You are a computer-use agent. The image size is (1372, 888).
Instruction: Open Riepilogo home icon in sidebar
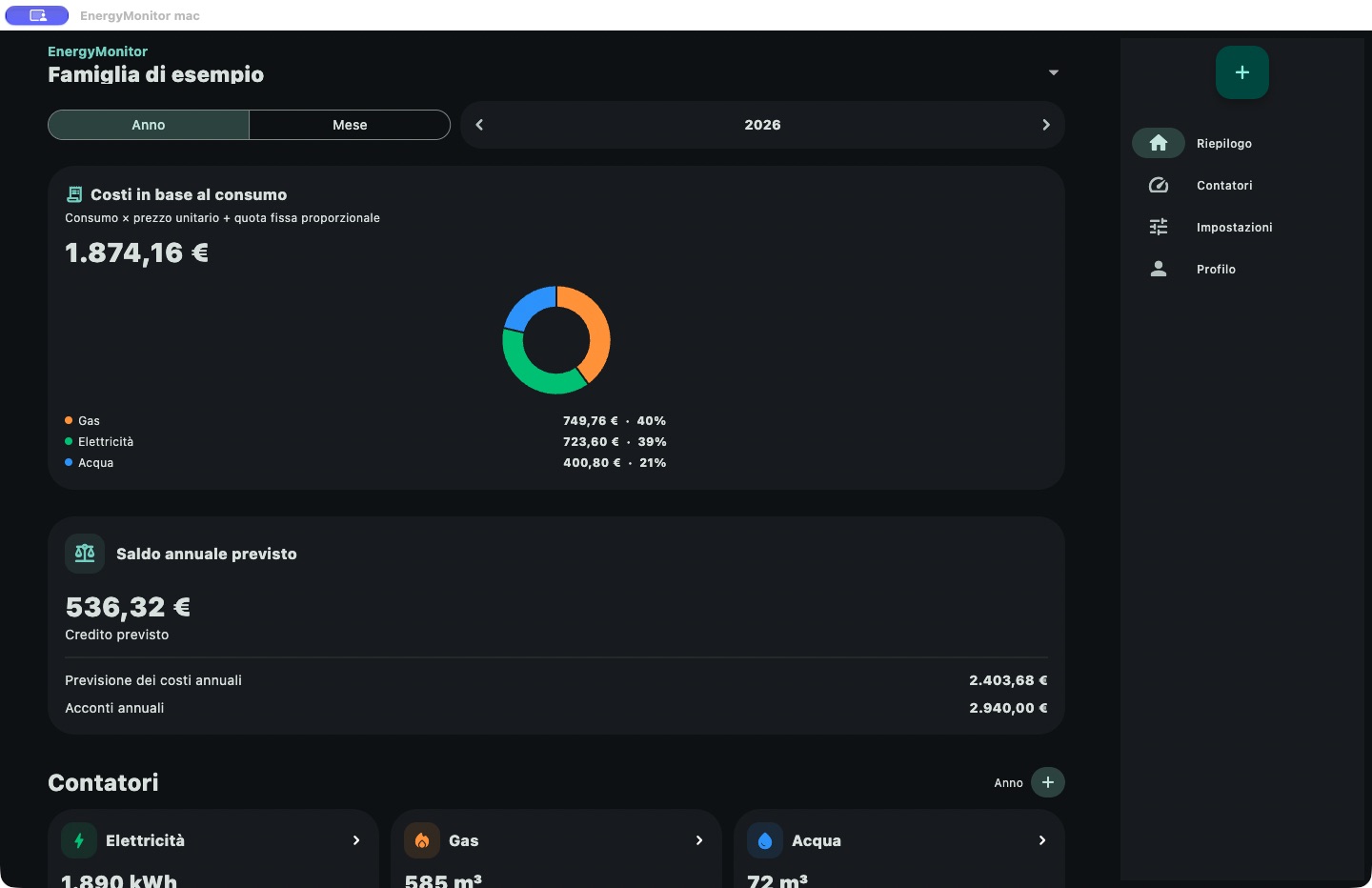coord(1159,143)
